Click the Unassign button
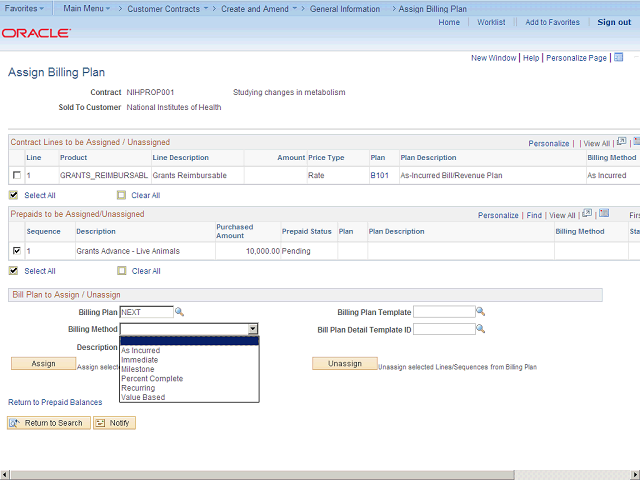This screenshot has width=640, height=480. click(344, 363)
